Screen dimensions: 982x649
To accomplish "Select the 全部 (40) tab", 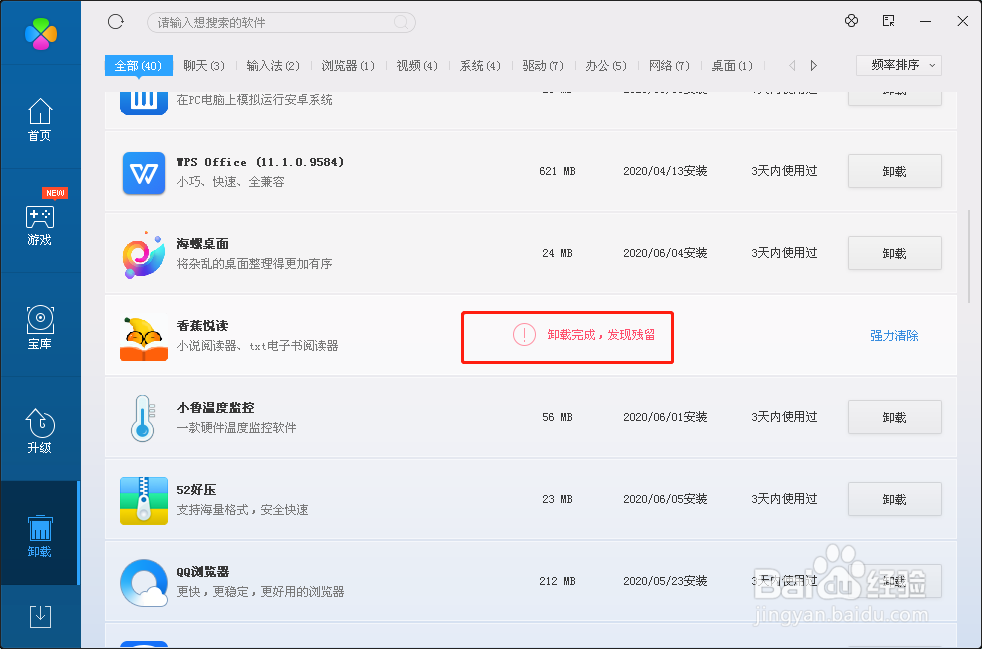I will tap(138, 66).
